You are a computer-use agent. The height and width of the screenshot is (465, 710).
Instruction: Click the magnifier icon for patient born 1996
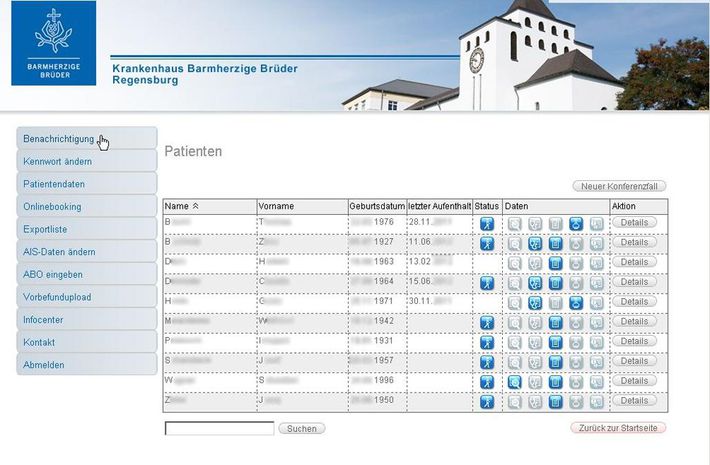point(514,381)
